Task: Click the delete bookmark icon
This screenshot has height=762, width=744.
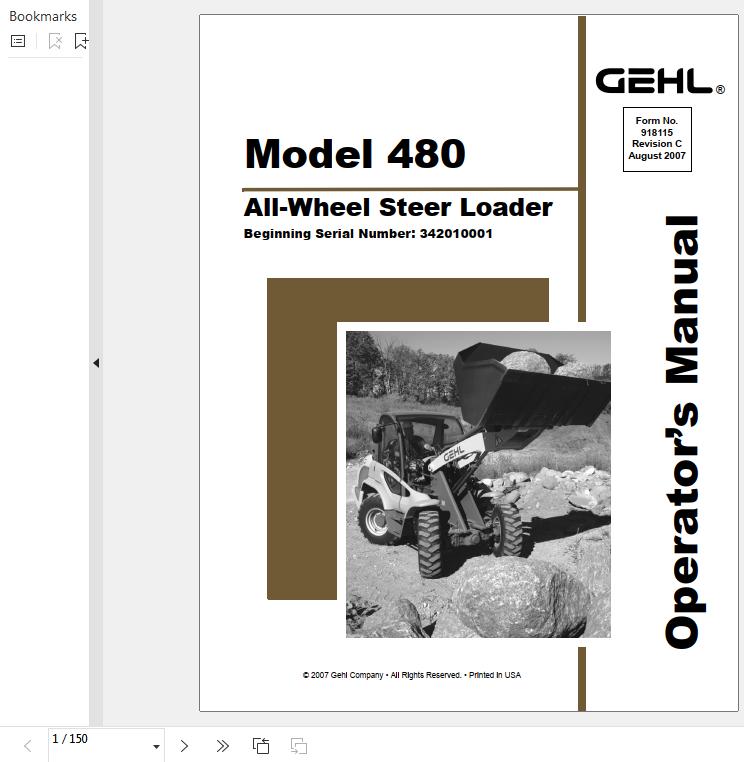Action: (55, 41)
